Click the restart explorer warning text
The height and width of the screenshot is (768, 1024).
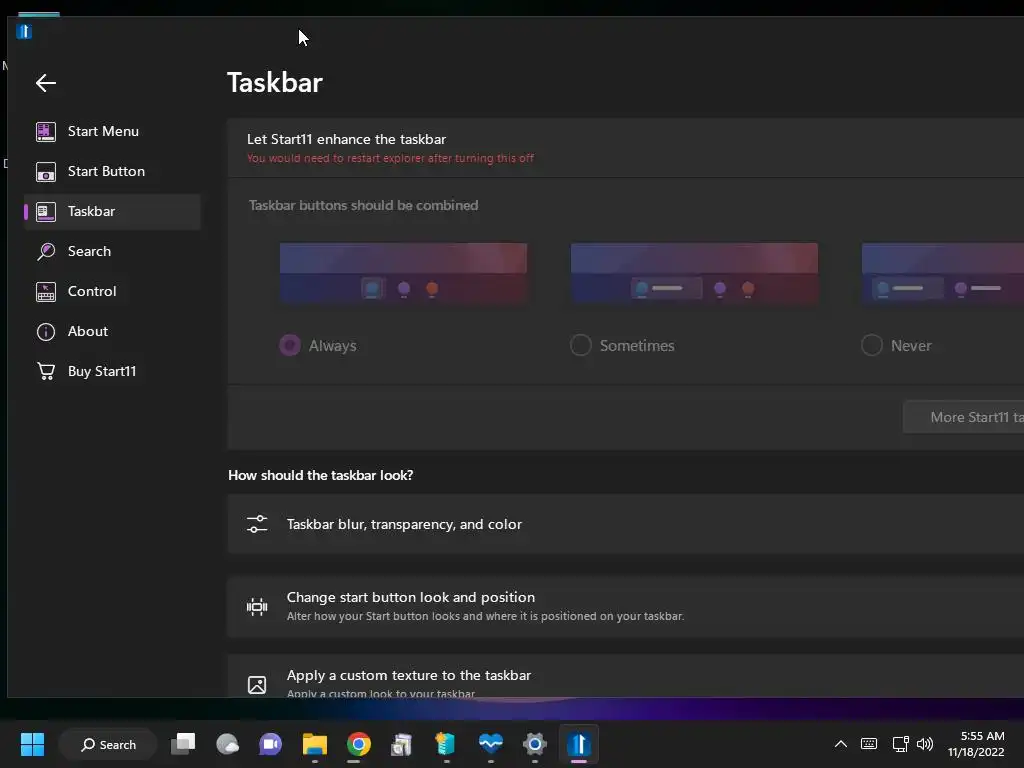[390, 158]
